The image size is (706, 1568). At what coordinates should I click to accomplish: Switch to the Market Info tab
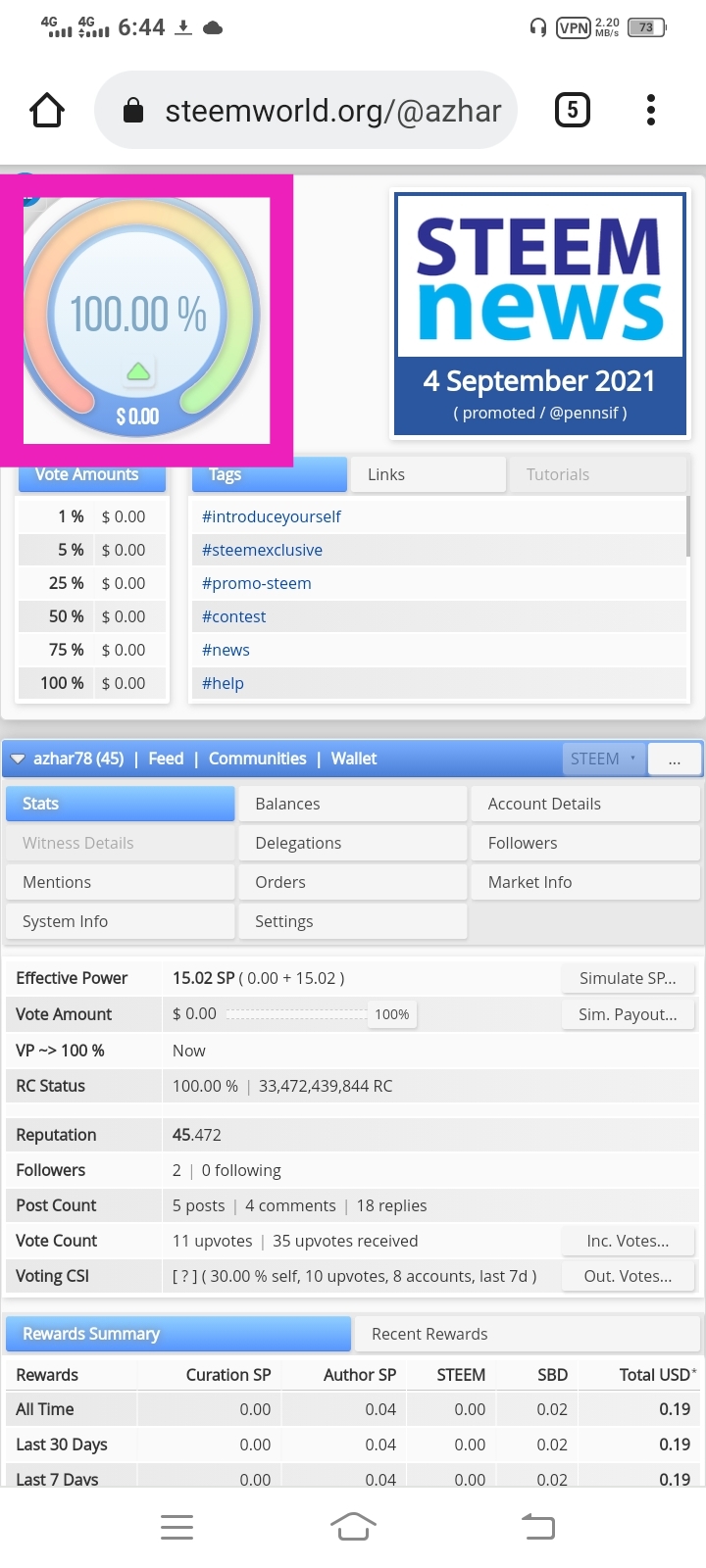point(585,882)
